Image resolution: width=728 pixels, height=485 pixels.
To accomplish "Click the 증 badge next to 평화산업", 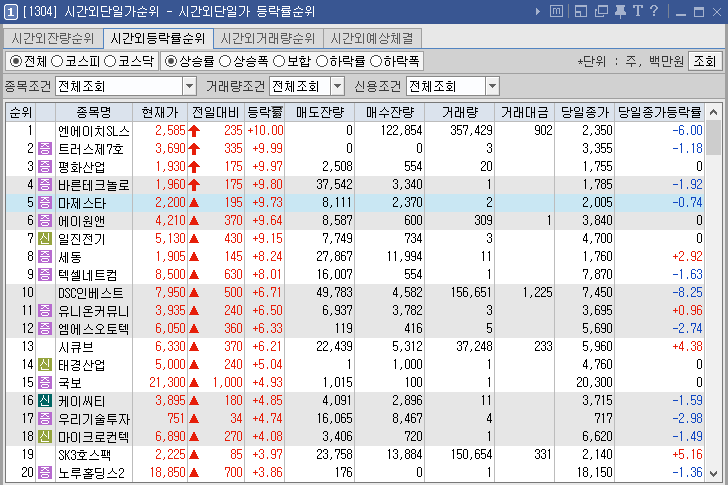I will point(45,167).
